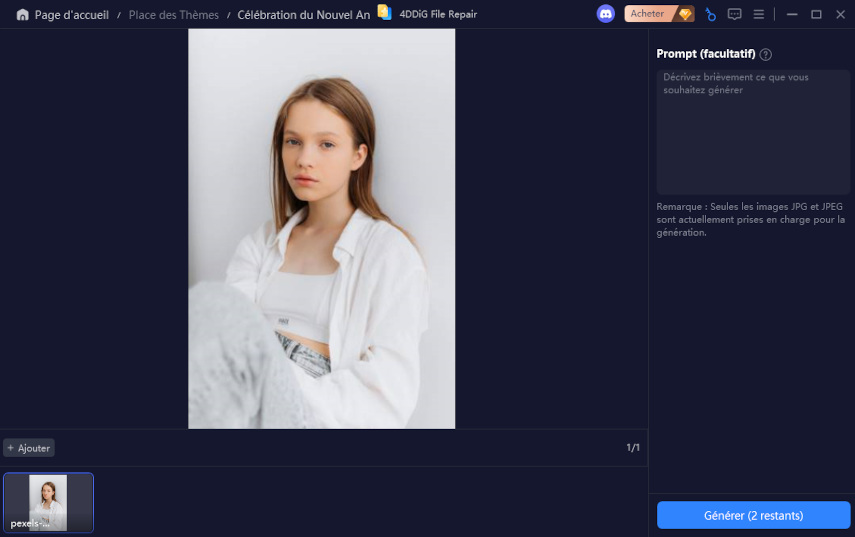Image resolution: width=855 pixels, height=537 pixels.
Task: Click the 4DDiG File Repair logo icon
Action: 384,13
